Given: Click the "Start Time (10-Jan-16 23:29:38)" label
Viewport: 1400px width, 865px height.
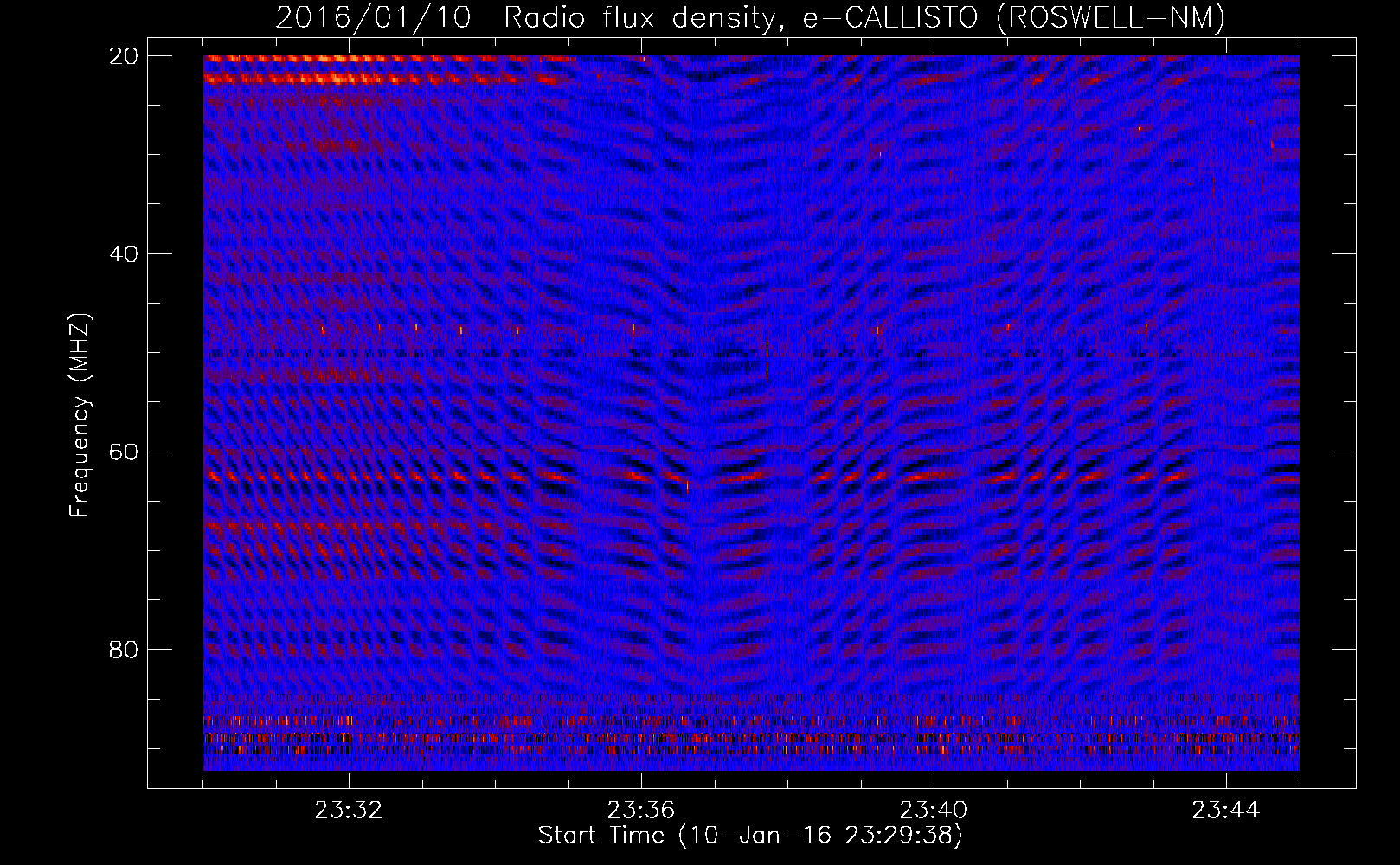Looking at the screenshot, I should tap(750, 836).
